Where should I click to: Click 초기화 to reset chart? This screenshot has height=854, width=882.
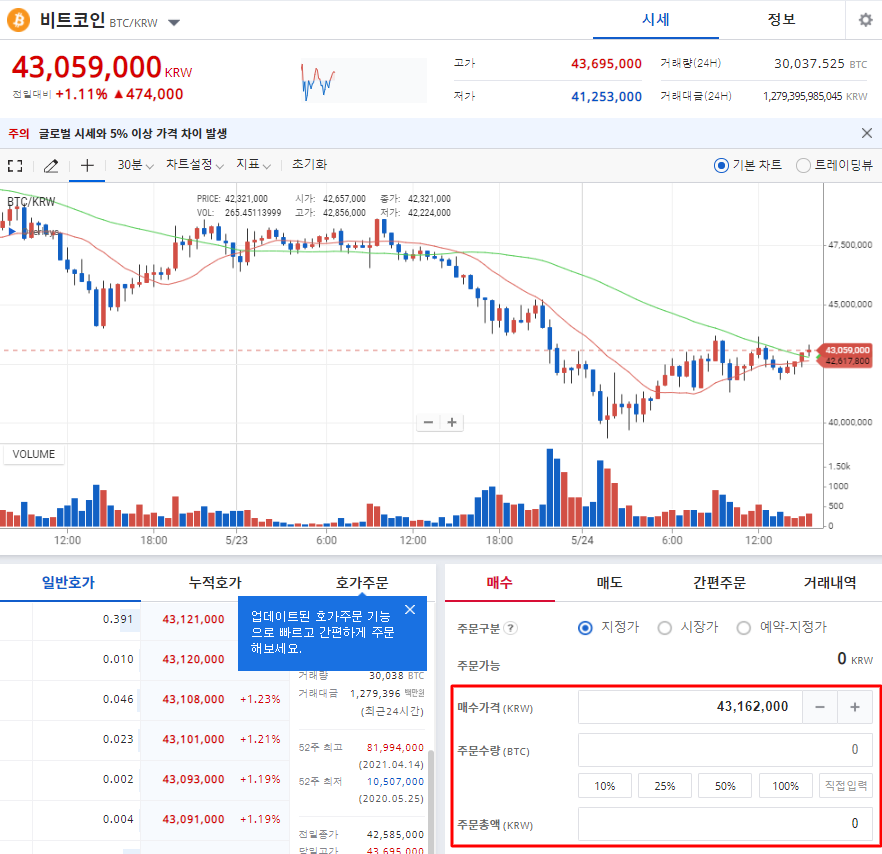point(309,165)
